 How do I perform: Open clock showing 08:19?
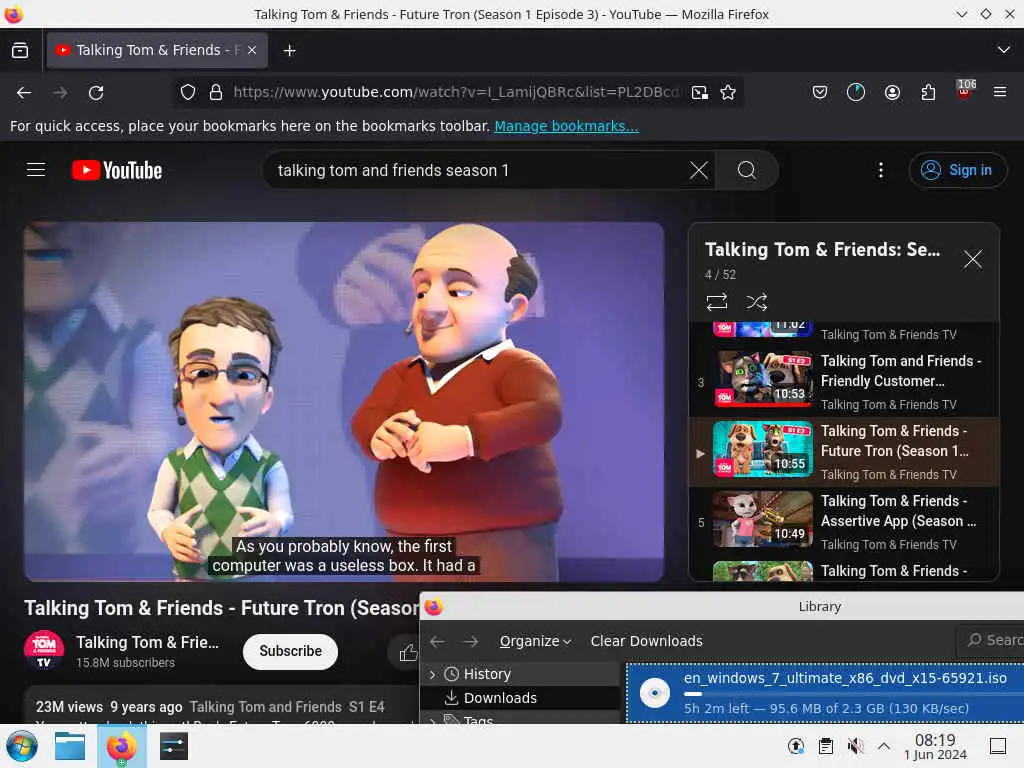click(935, 746)
